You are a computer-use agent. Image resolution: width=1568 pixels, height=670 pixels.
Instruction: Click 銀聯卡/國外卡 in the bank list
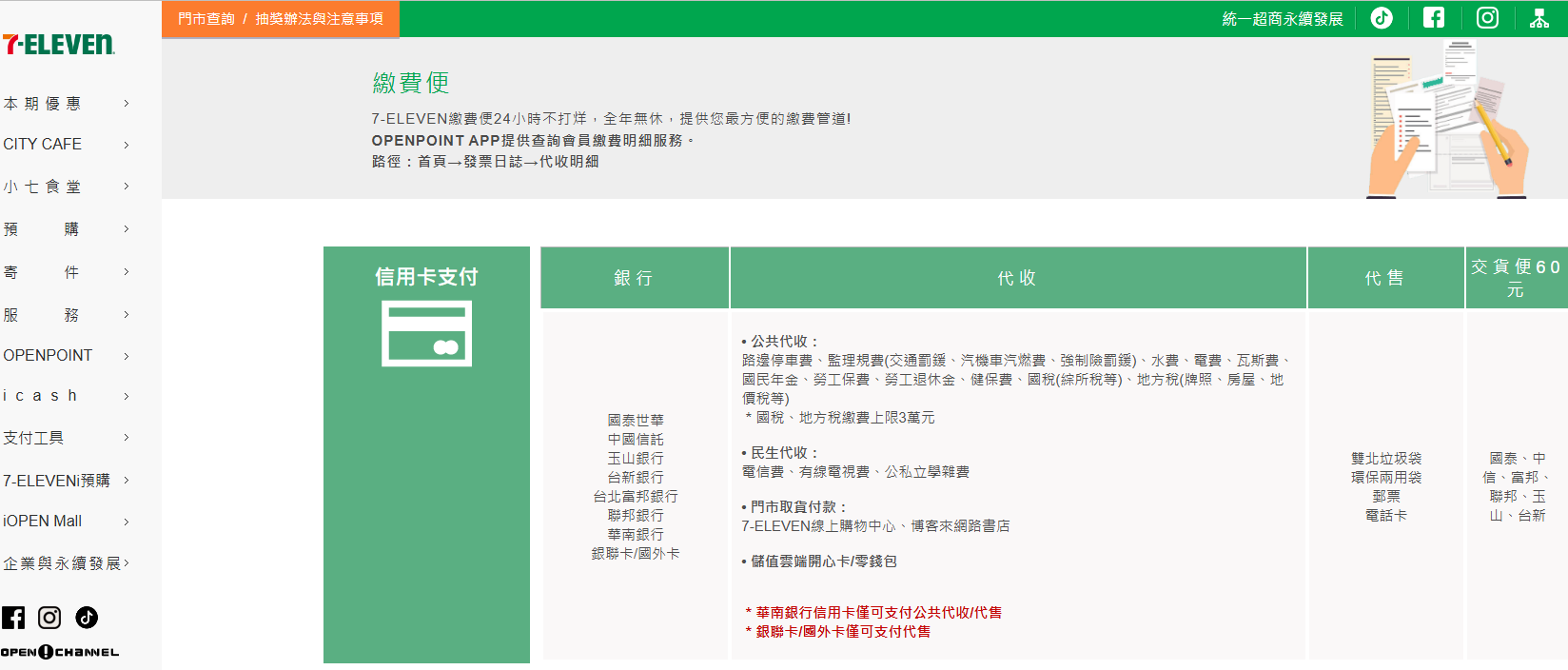[x=636, y=553]
